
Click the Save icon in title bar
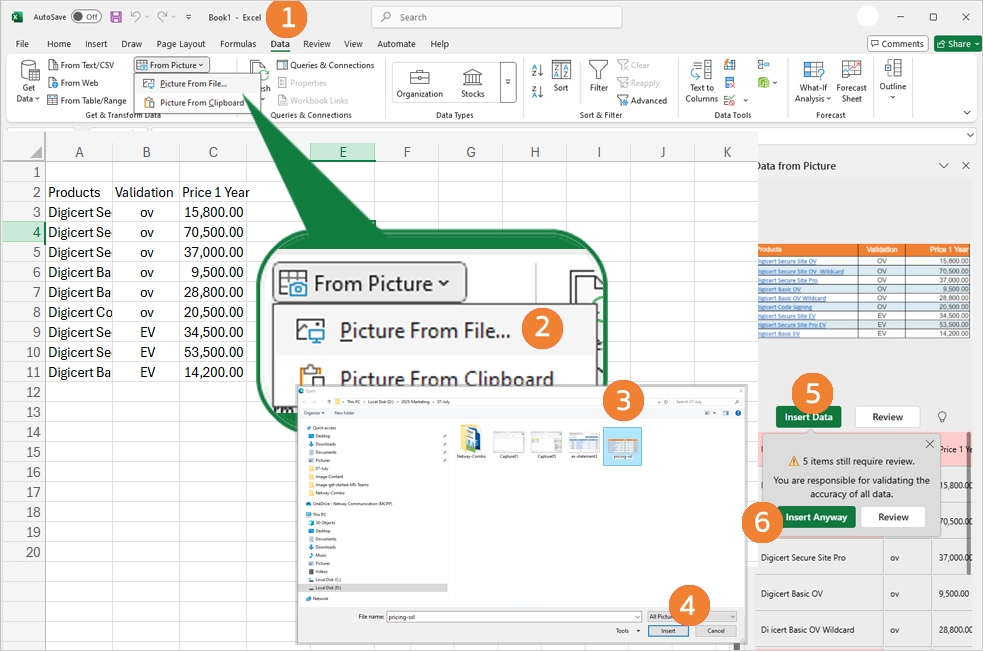point(116,17)
